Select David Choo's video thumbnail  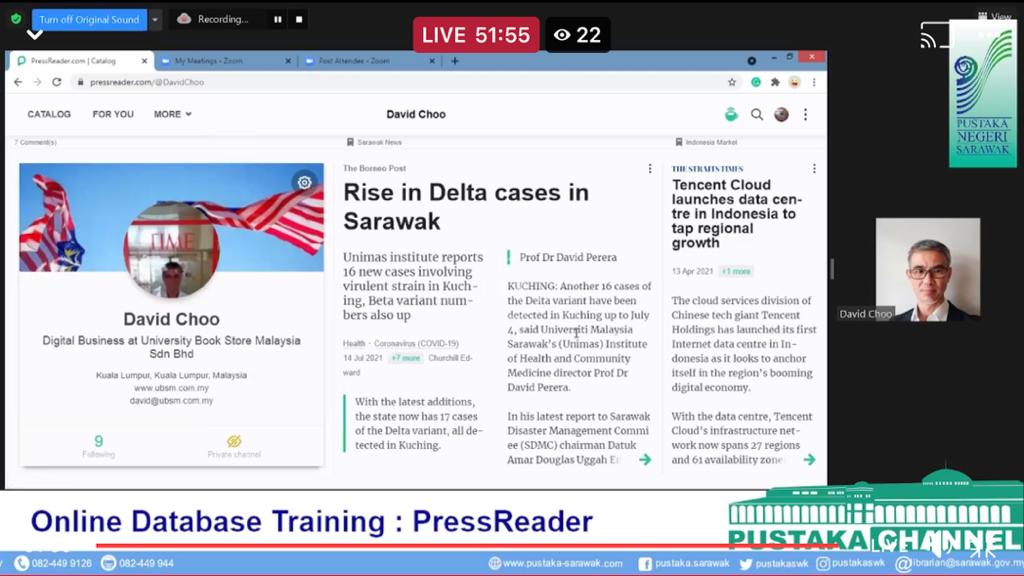click(x=927, y=269)
